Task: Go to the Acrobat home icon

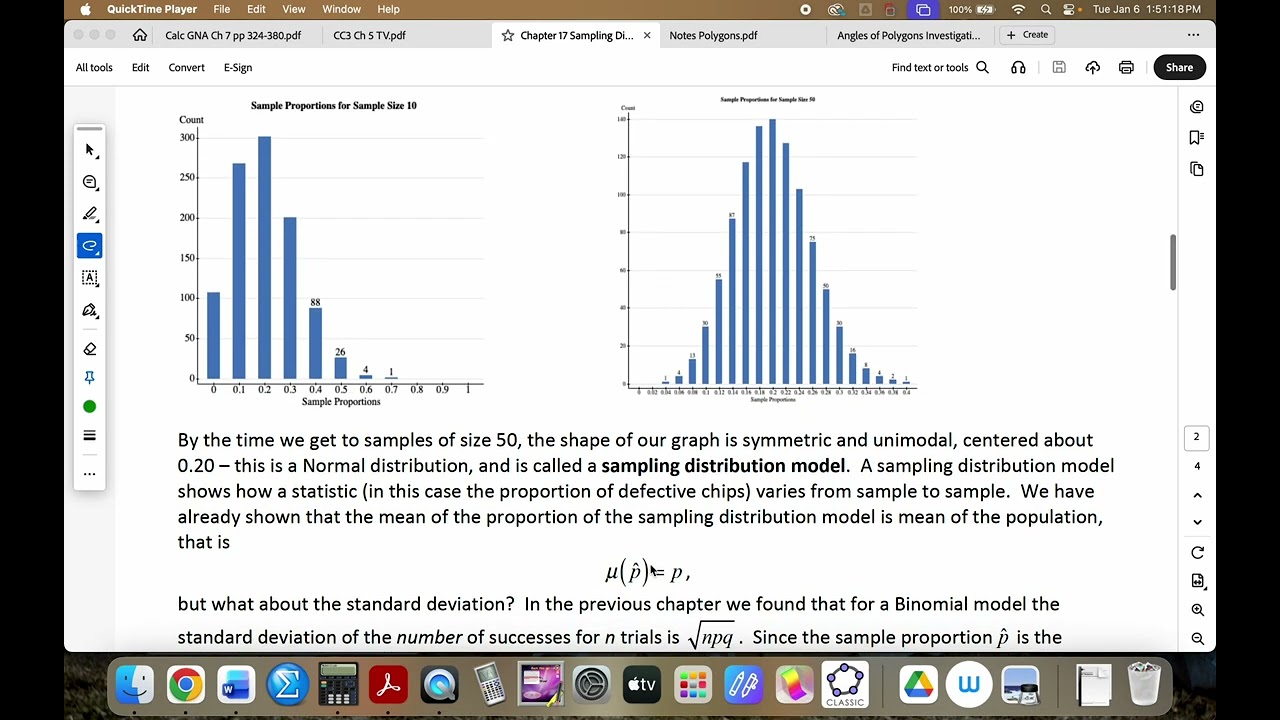Action: pos(140,35)
